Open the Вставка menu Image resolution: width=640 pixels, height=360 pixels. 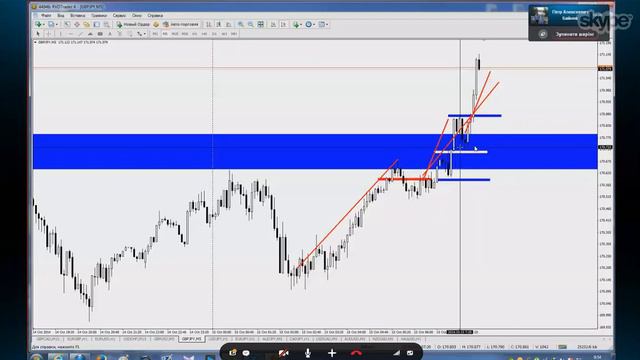pos(78,16)
